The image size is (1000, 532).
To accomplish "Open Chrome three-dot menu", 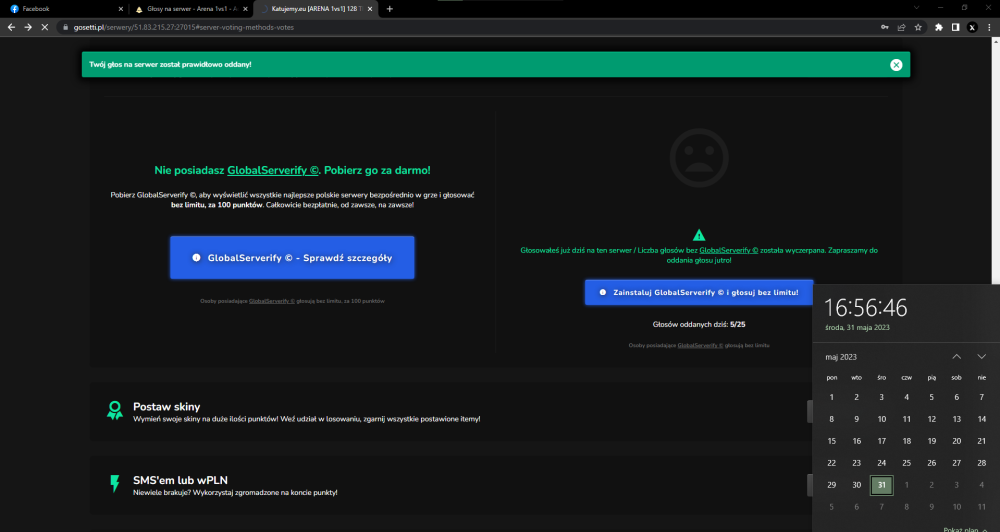I will point(989,27).
